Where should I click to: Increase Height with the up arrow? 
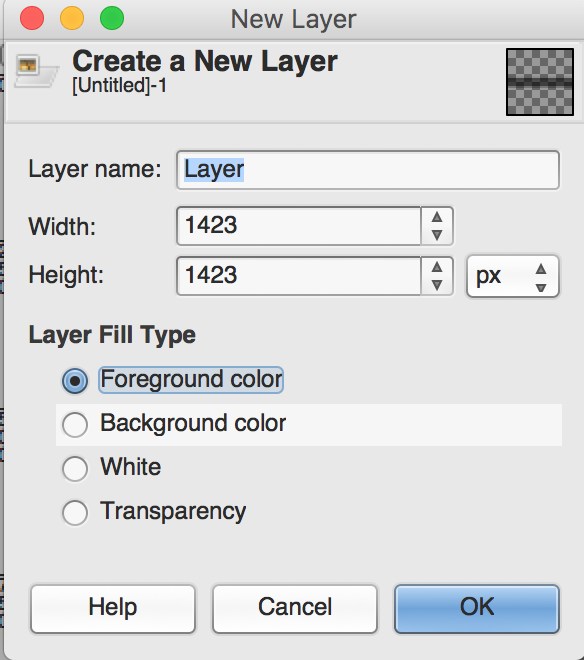(x=437, y=267)
